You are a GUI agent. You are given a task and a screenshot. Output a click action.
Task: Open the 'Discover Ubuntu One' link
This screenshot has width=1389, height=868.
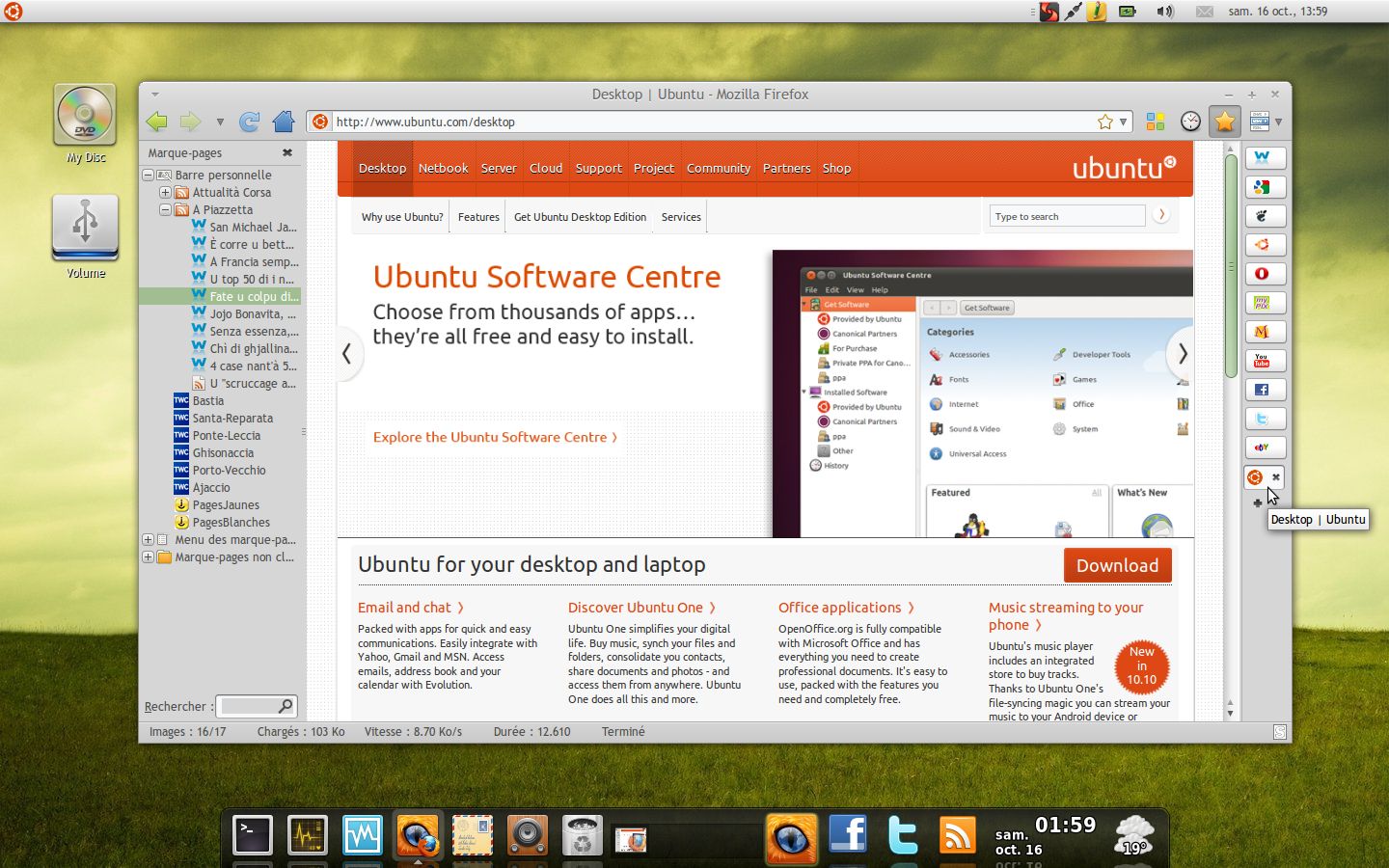click(641, 608)
